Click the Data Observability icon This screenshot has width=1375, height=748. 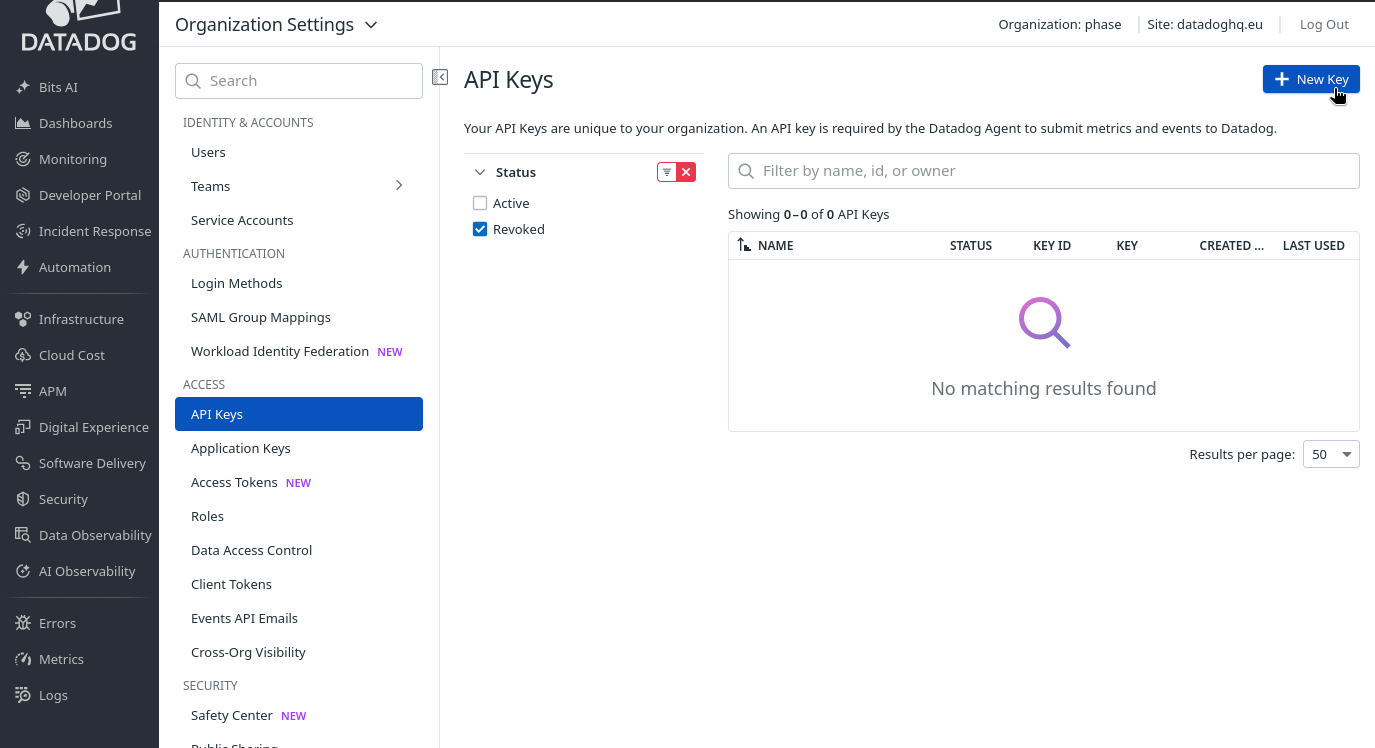[x=23, y=535]
